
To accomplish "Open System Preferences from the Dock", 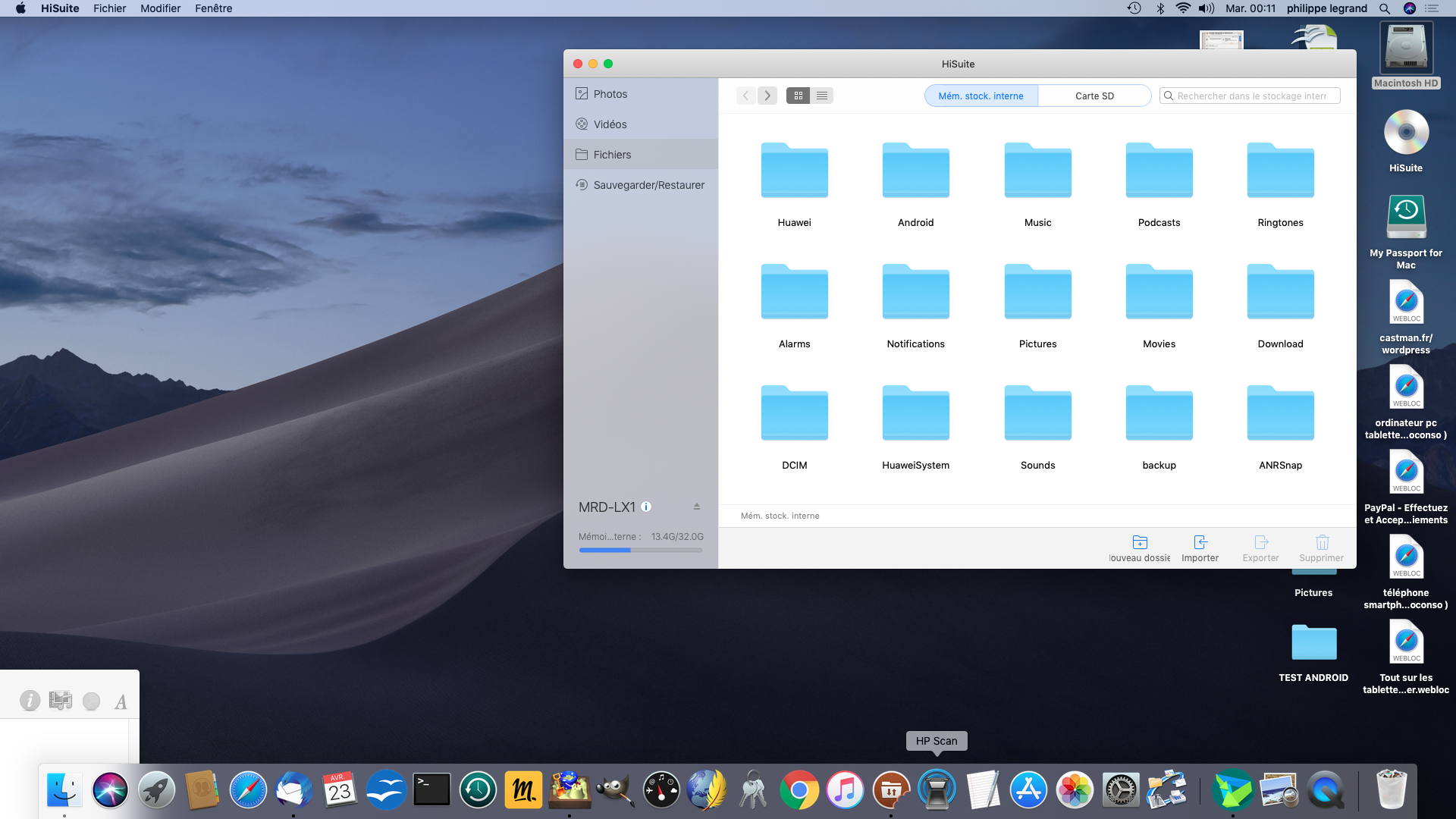I will pos(1120,790).
